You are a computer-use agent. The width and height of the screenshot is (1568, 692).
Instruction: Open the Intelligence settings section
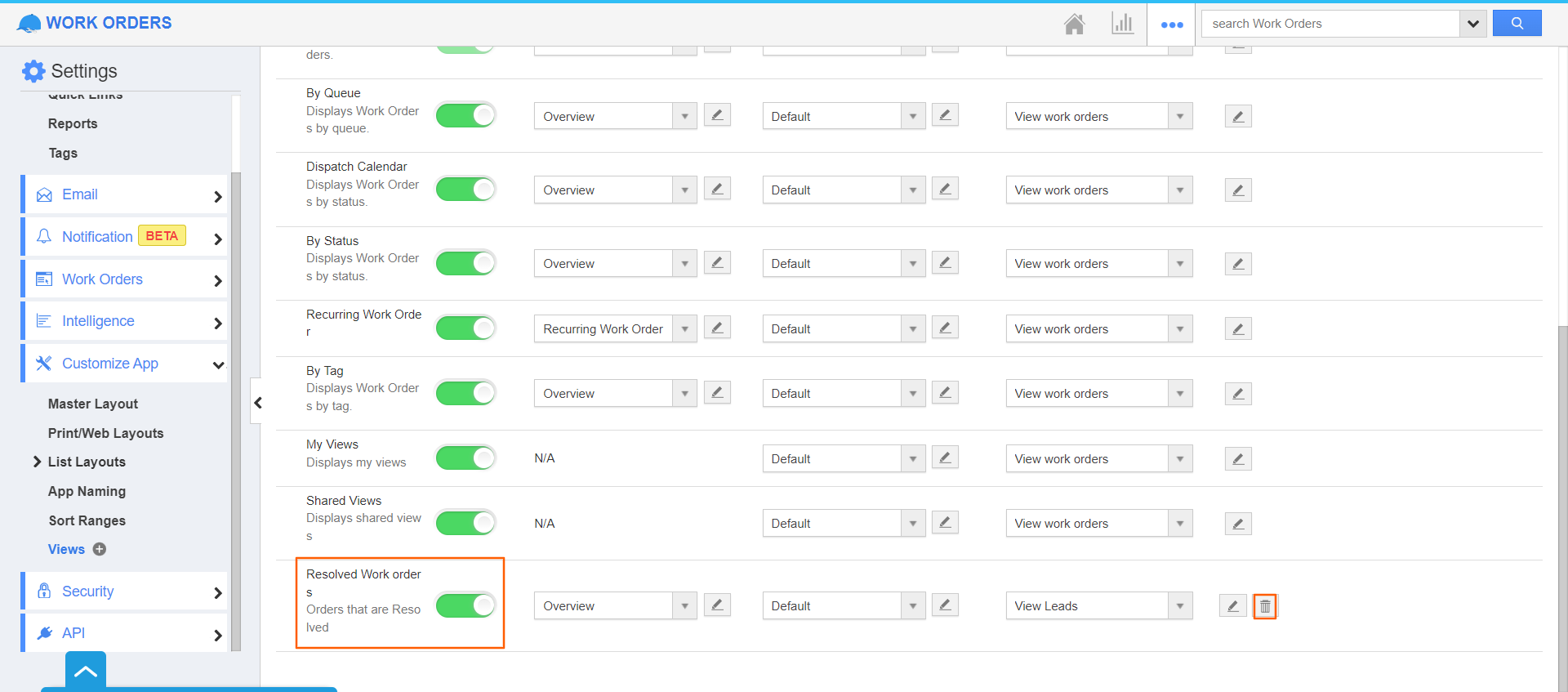click(124, 321)
